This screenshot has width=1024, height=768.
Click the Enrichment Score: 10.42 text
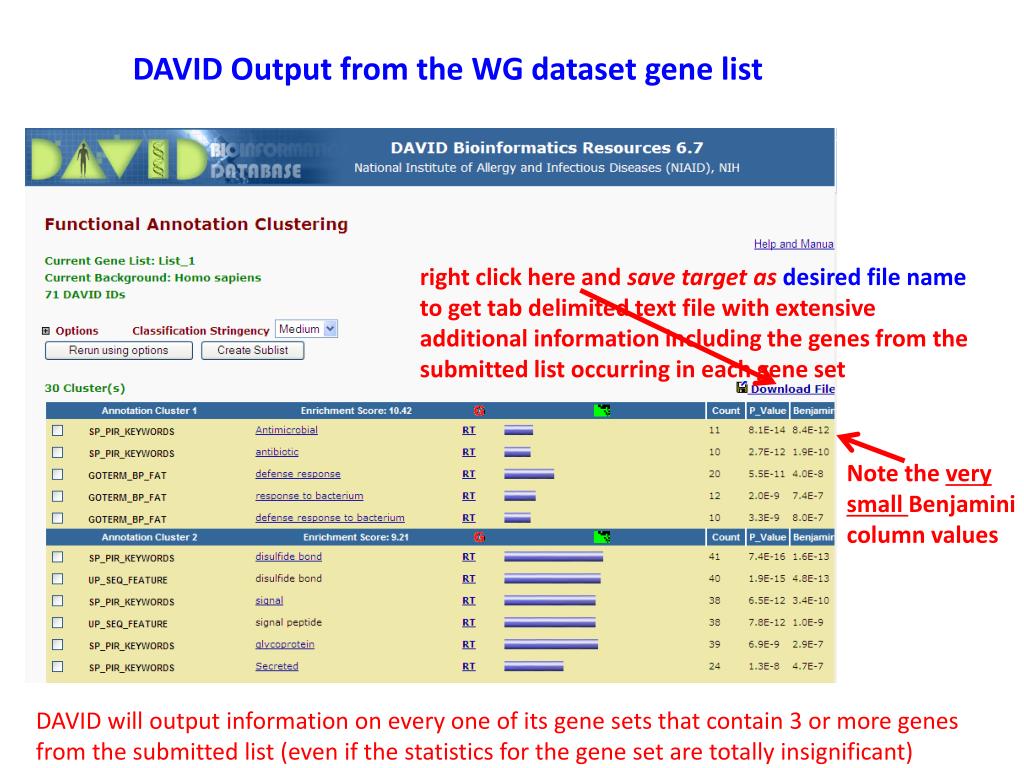(356, 411)
